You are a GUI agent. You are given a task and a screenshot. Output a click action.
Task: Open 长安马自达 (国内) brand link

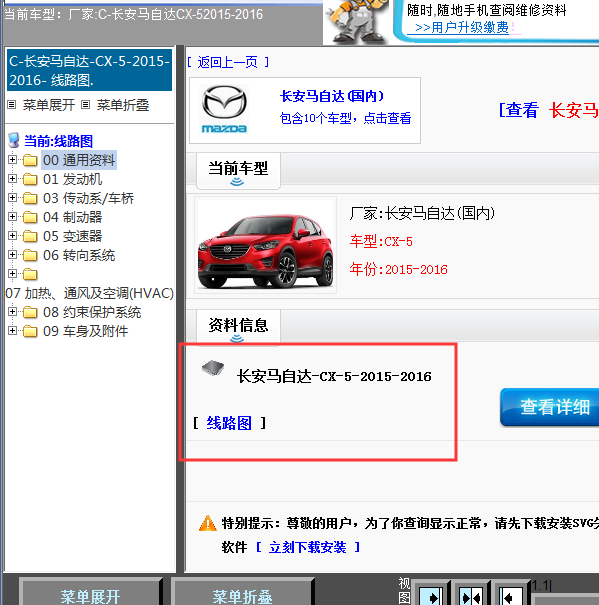[x=332, y=96]
